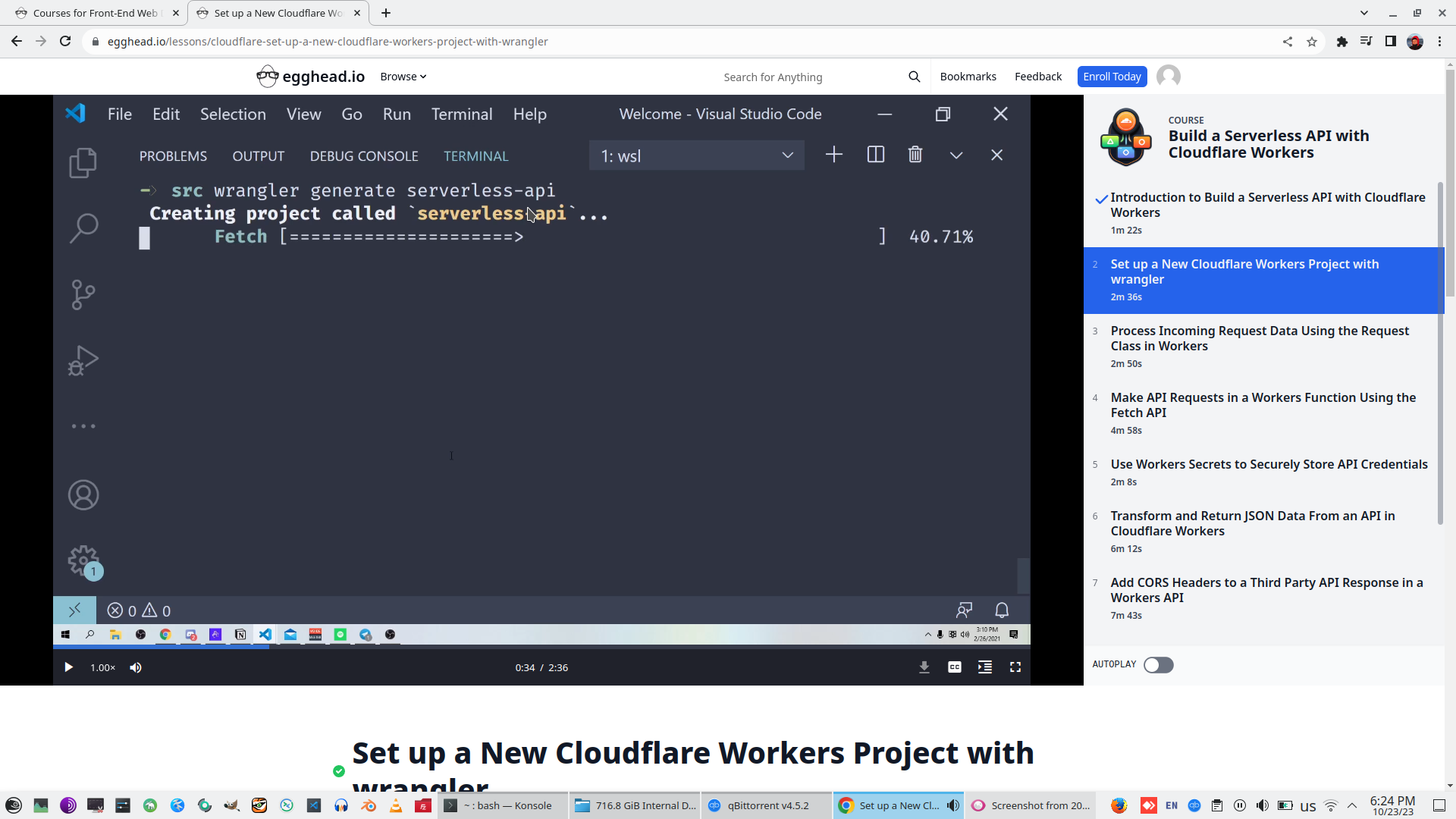Open the Feedback link

tap(1037, 77)
